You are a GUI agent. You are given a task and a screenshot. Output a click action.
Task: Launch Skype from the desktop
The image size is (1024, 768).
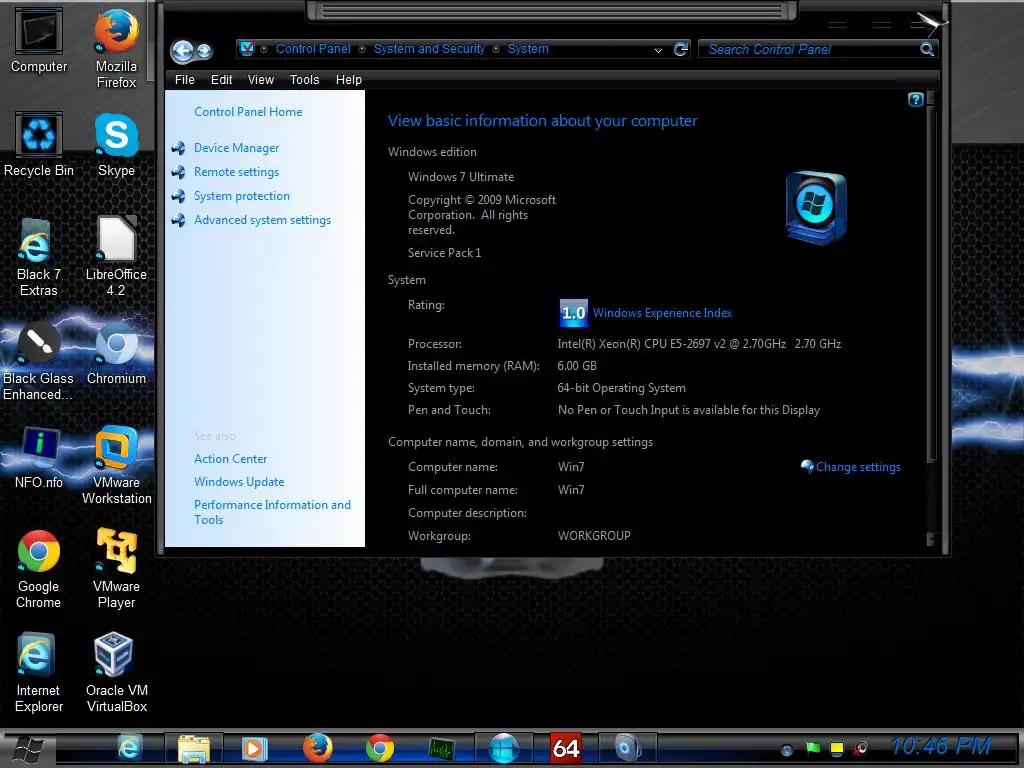116,144
